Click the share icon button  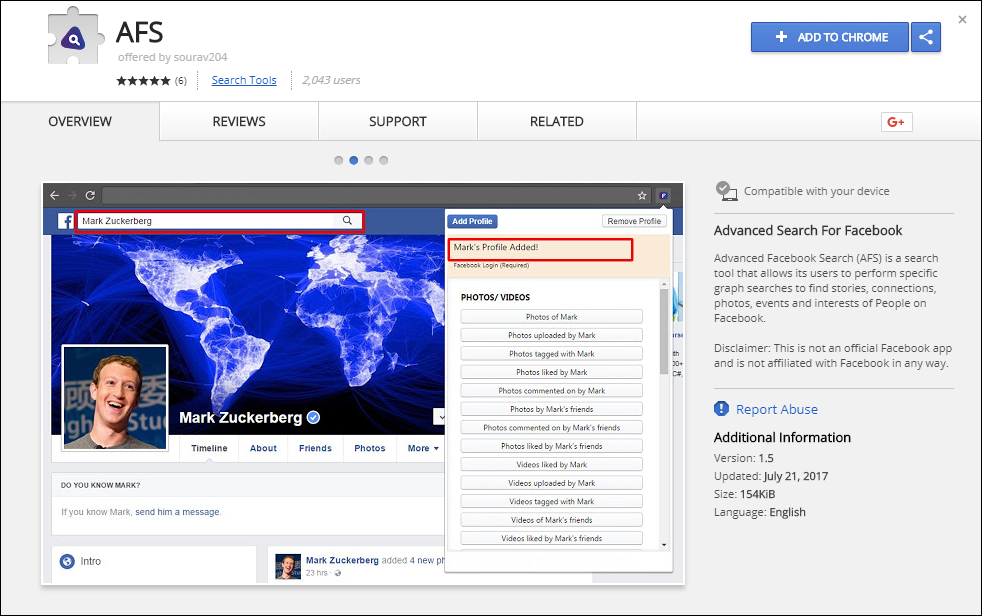926,37
